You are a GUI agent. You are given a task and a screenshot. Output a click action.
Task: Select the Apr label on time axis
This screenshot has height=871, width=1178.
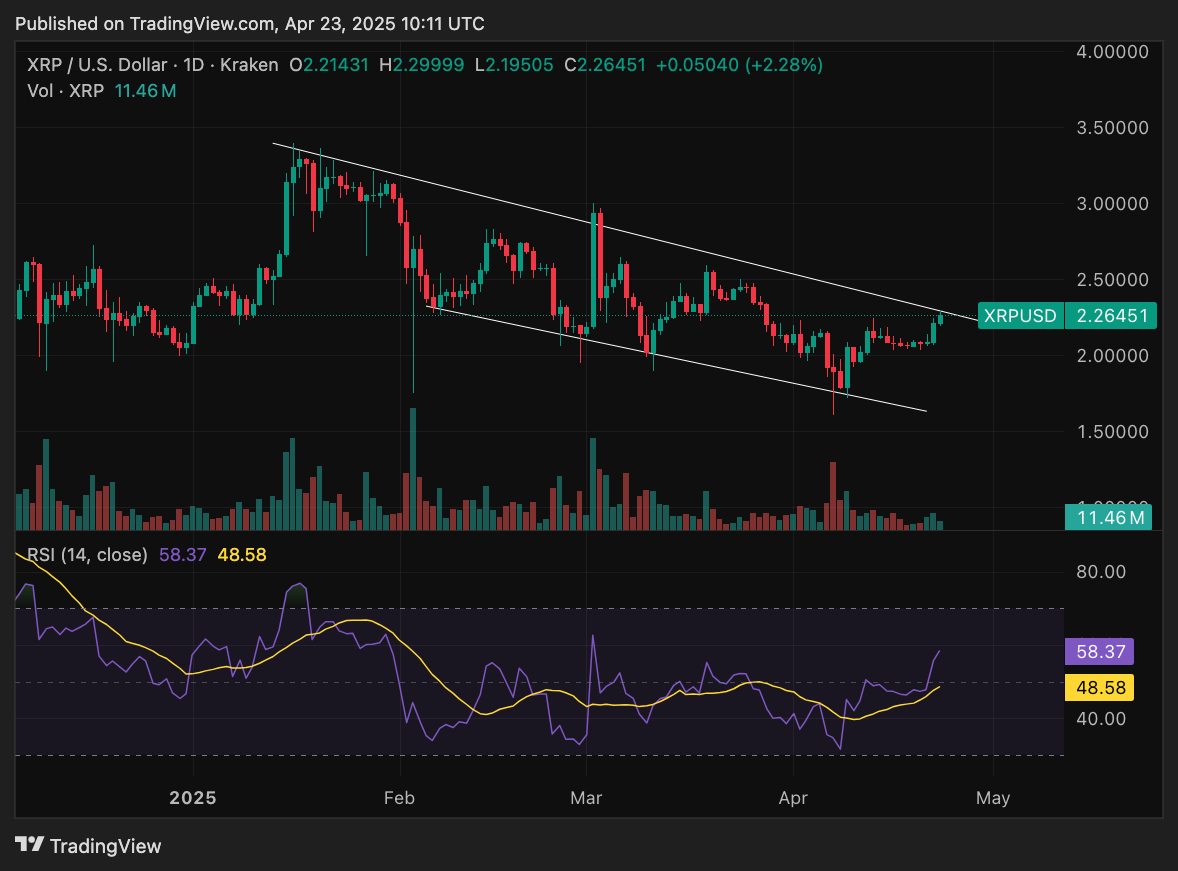coord(792,798)
